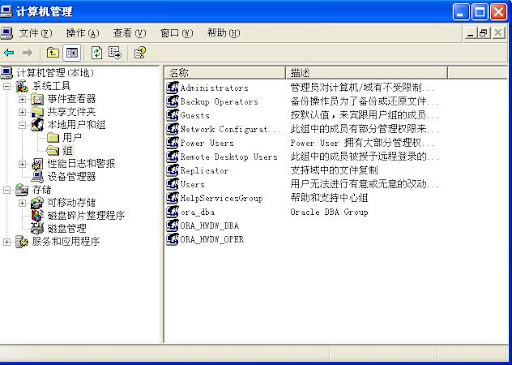This screenshot has width=512, height=365.
Task: Open the 查看(V) menu
Action: click(129, 33)
